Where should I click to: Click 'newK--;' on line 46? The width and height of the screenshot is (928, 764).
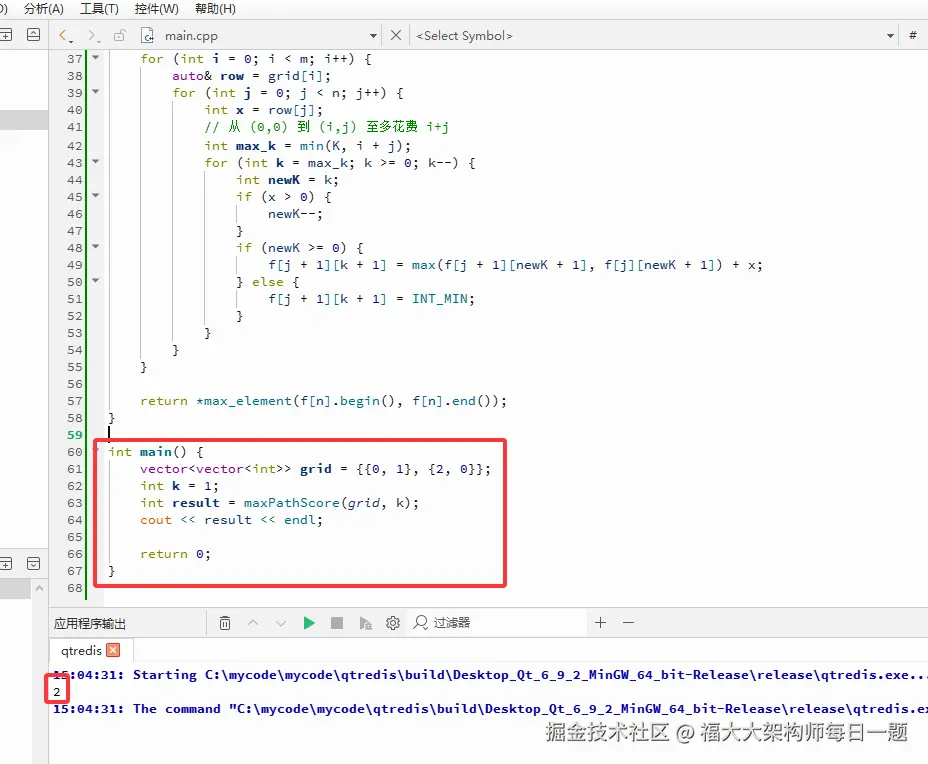coord(295,214)
